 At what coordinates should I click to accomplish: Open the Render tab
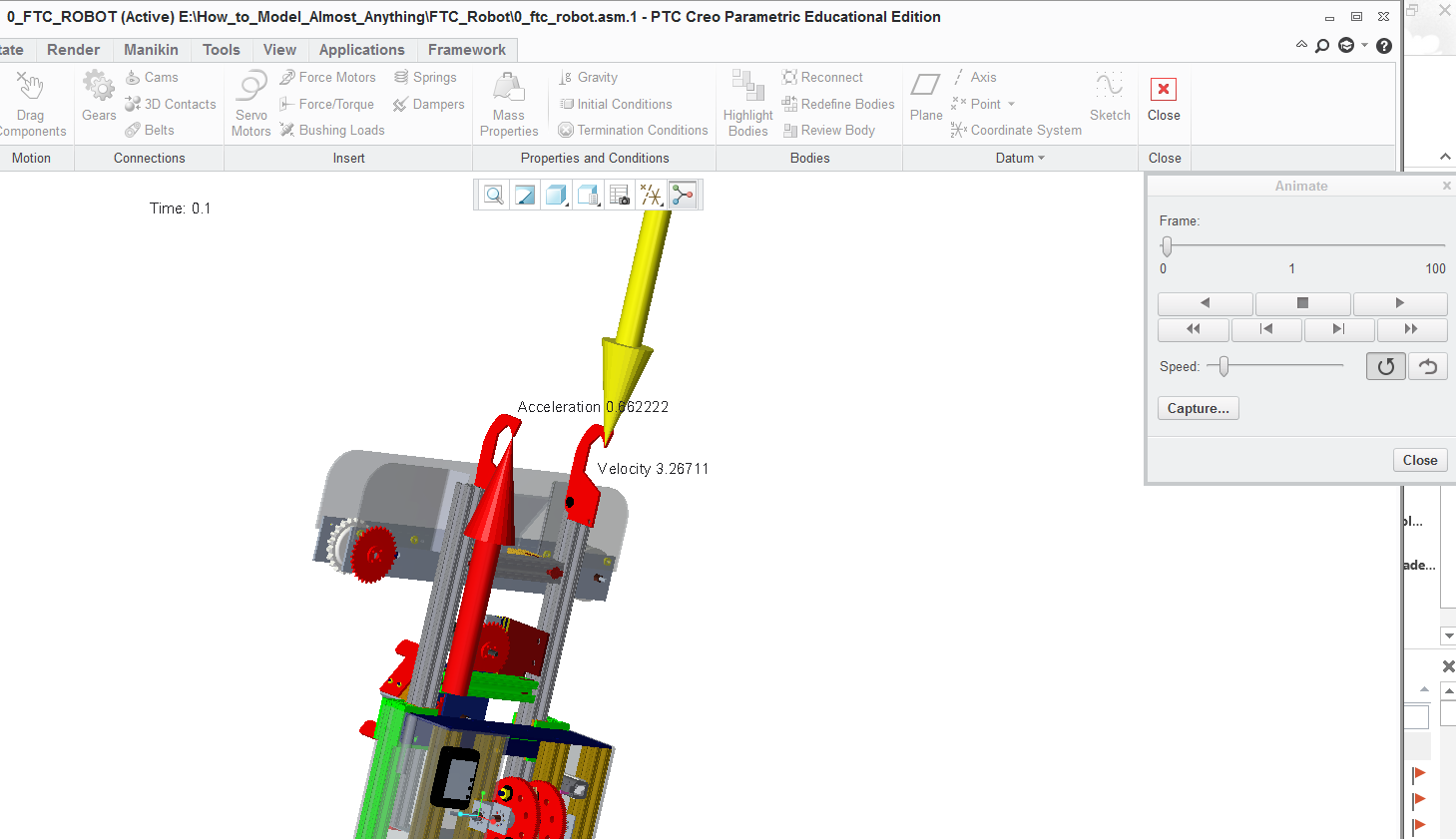73,50
